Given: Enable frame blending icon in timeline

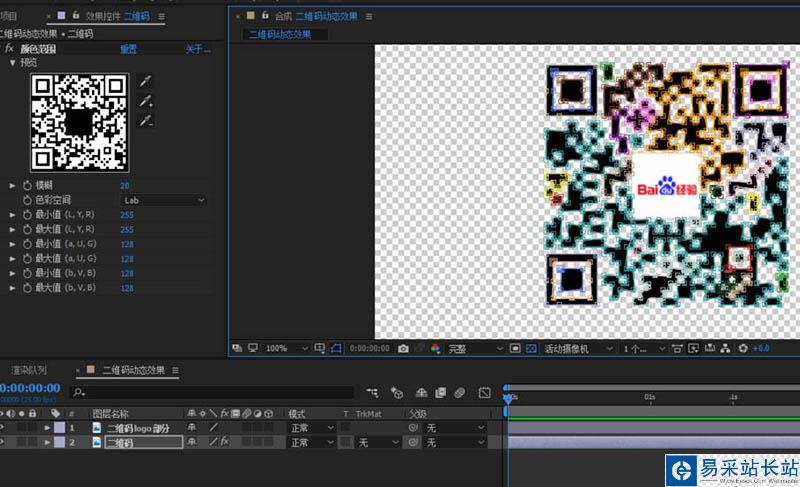Looking at the screenshot, I should [x=440, y=393].
